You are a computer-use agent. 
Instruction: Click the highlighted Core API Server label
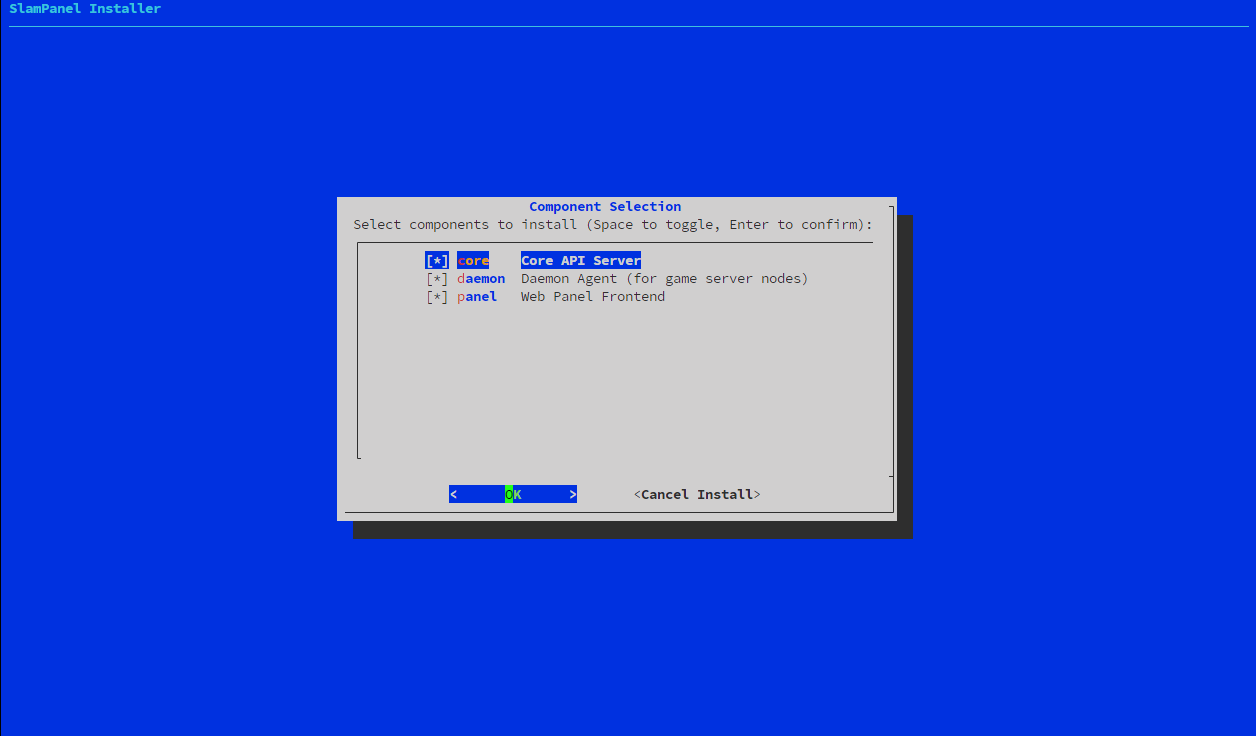click(580, 260)
